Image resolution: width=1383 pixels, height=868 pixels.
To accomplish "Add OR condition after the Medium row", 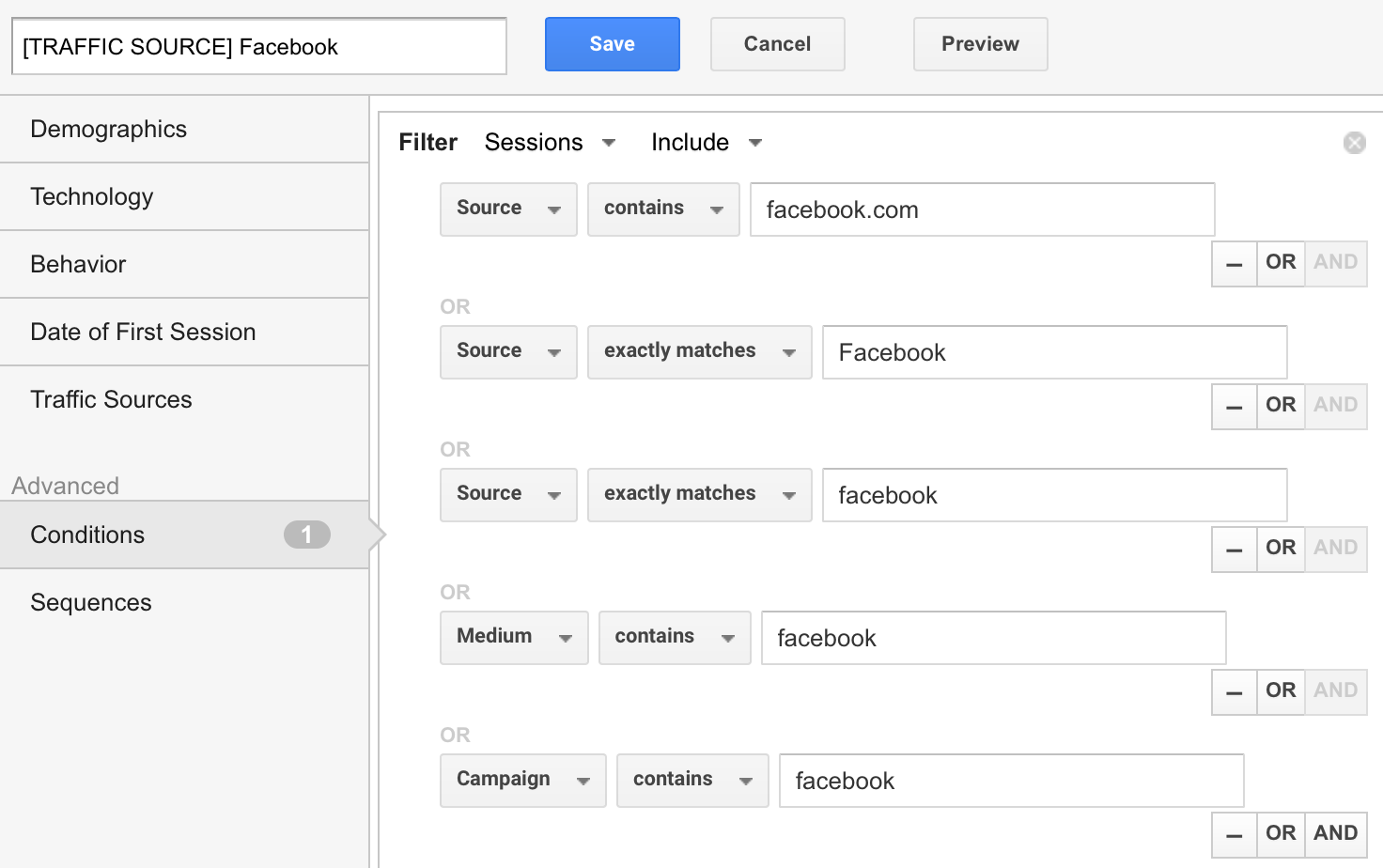I will 1281,691.
